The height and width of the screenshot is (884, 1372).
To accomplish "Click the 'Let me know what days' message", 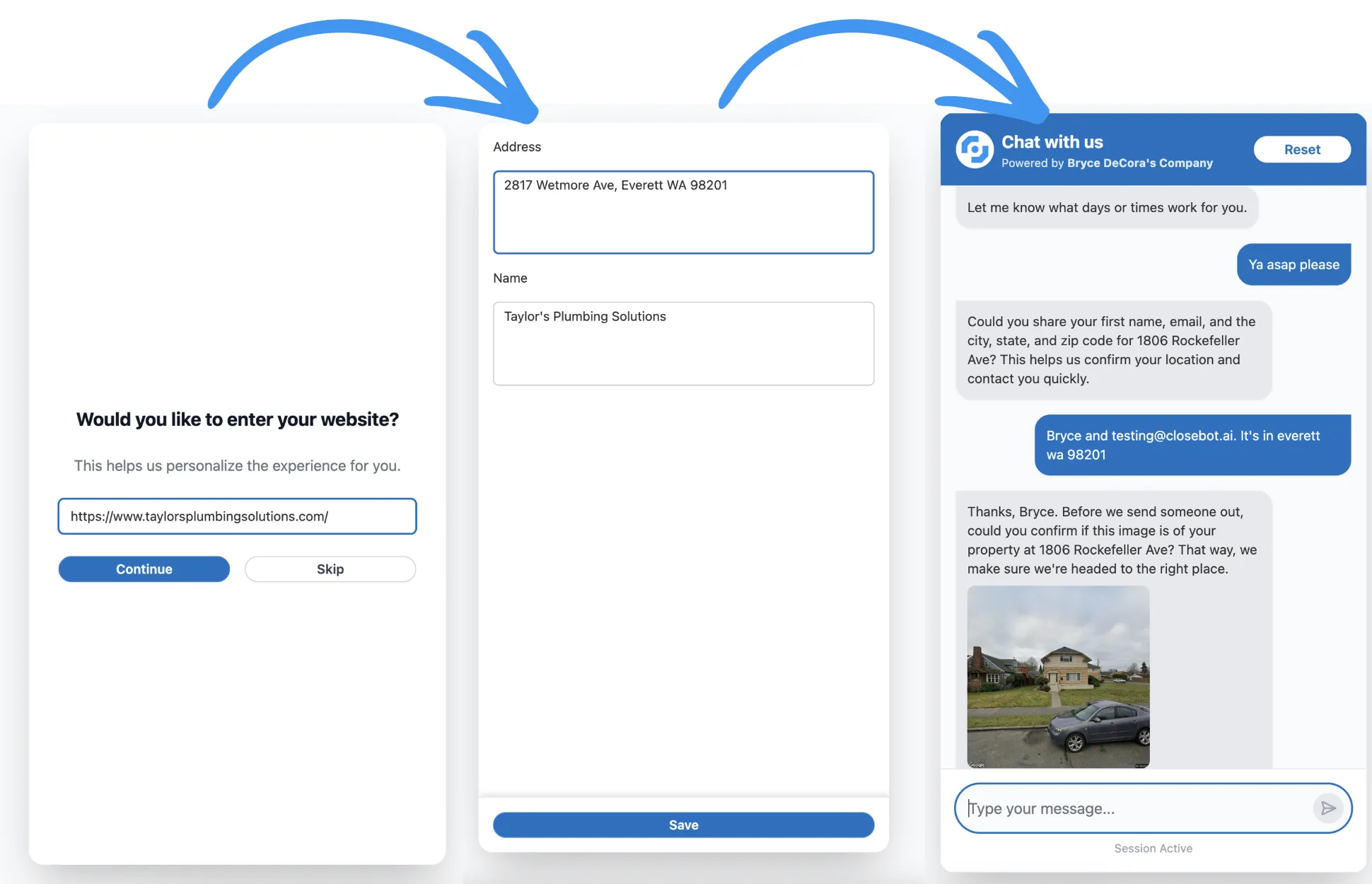I will (1107, 208).
